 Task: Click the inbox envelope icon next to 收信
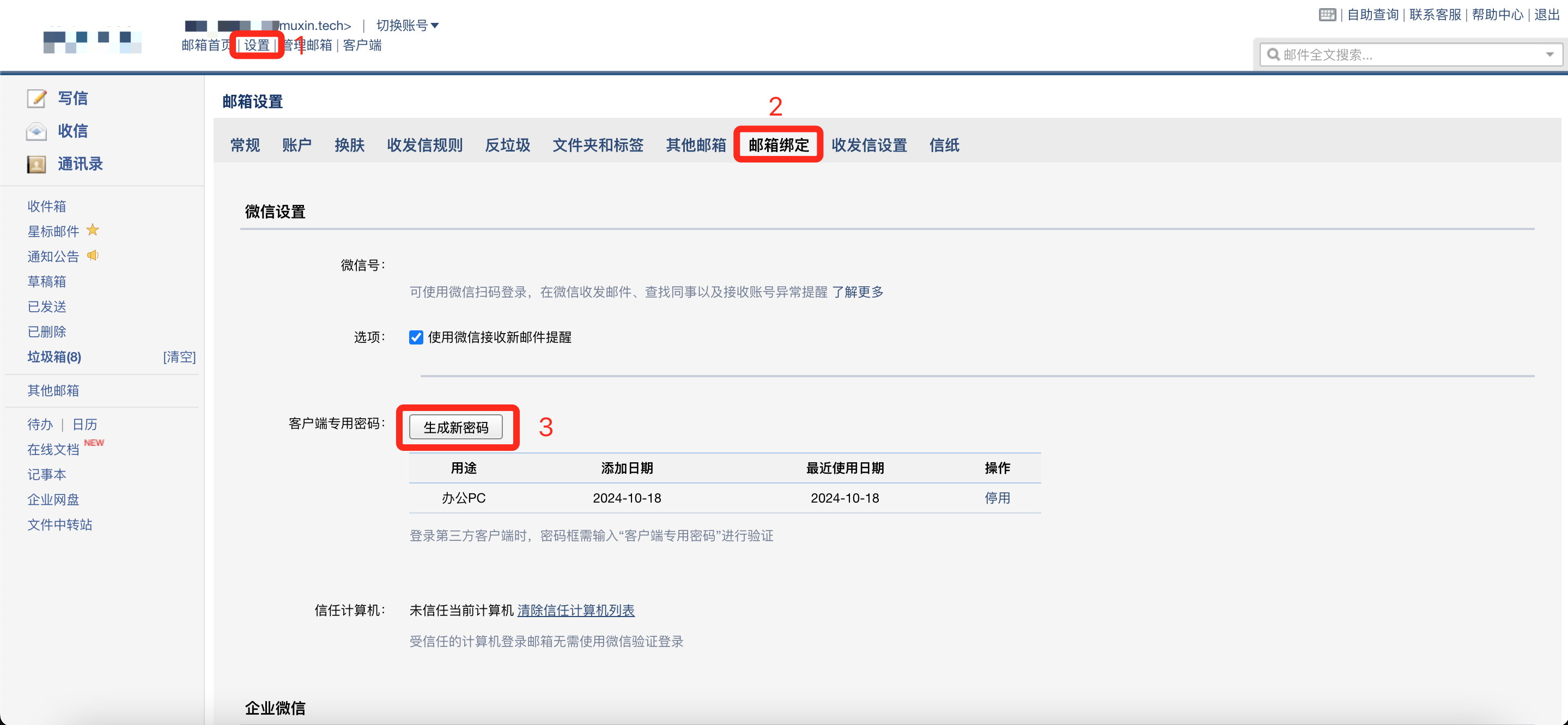(x=37, y=131)
